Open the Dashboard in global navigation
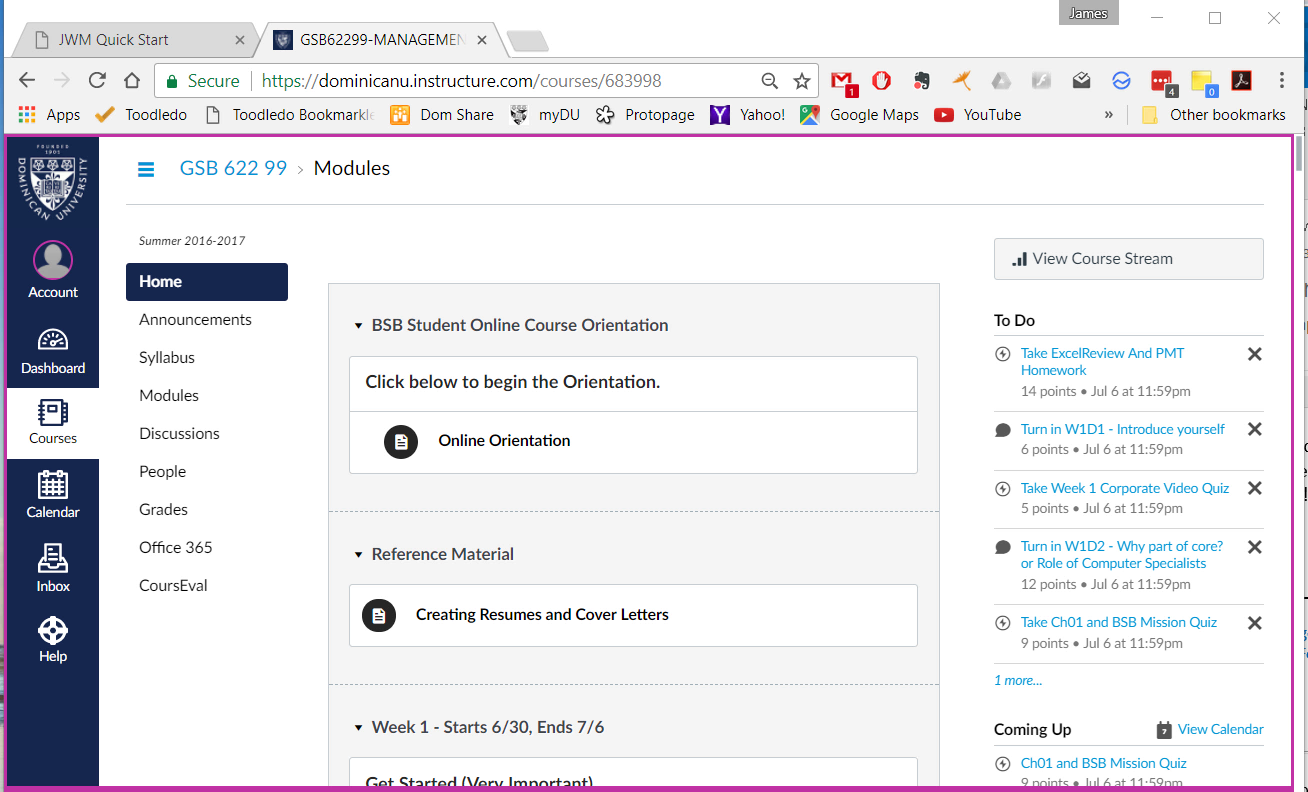This screenshot has width=1308, height=792. 53,350
